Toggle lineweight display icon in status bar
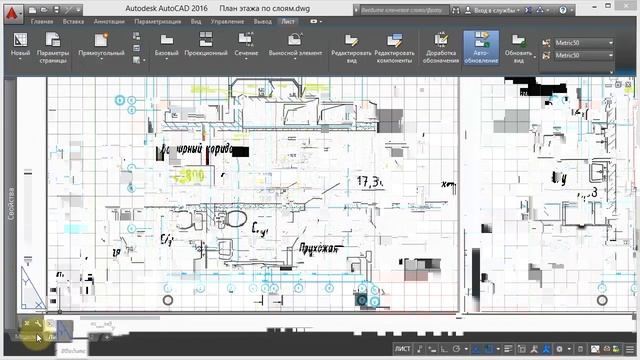 (x=508, y=349)
